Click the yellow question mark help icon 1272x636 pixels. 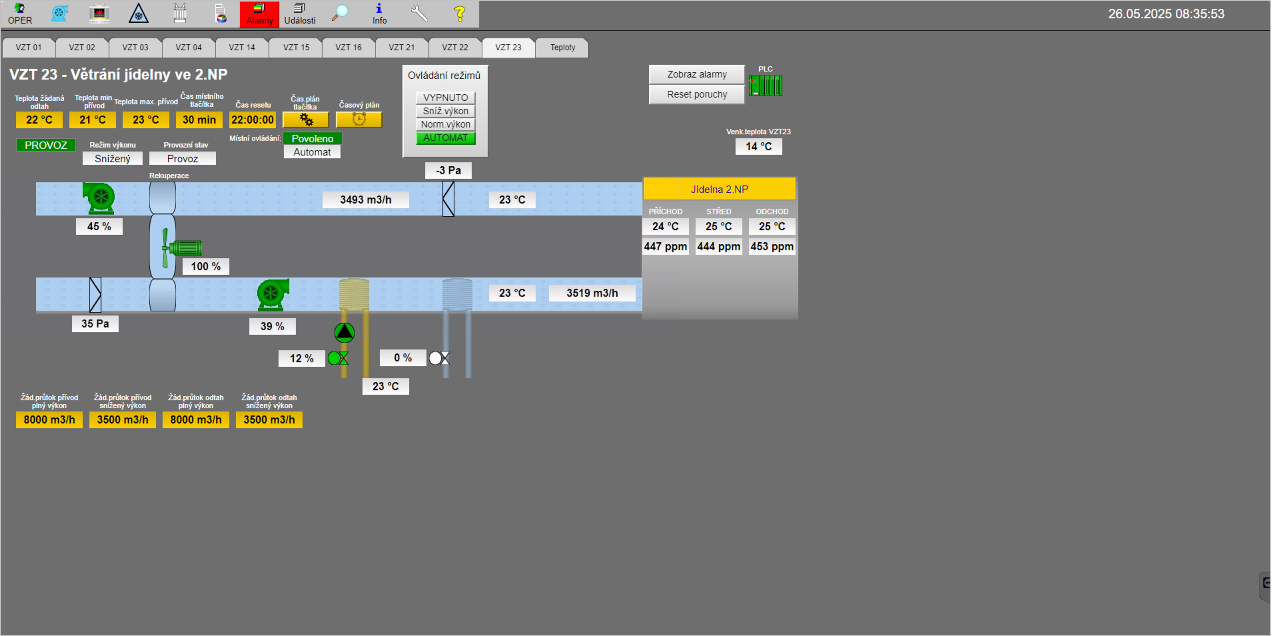click(x=459, y=13)
